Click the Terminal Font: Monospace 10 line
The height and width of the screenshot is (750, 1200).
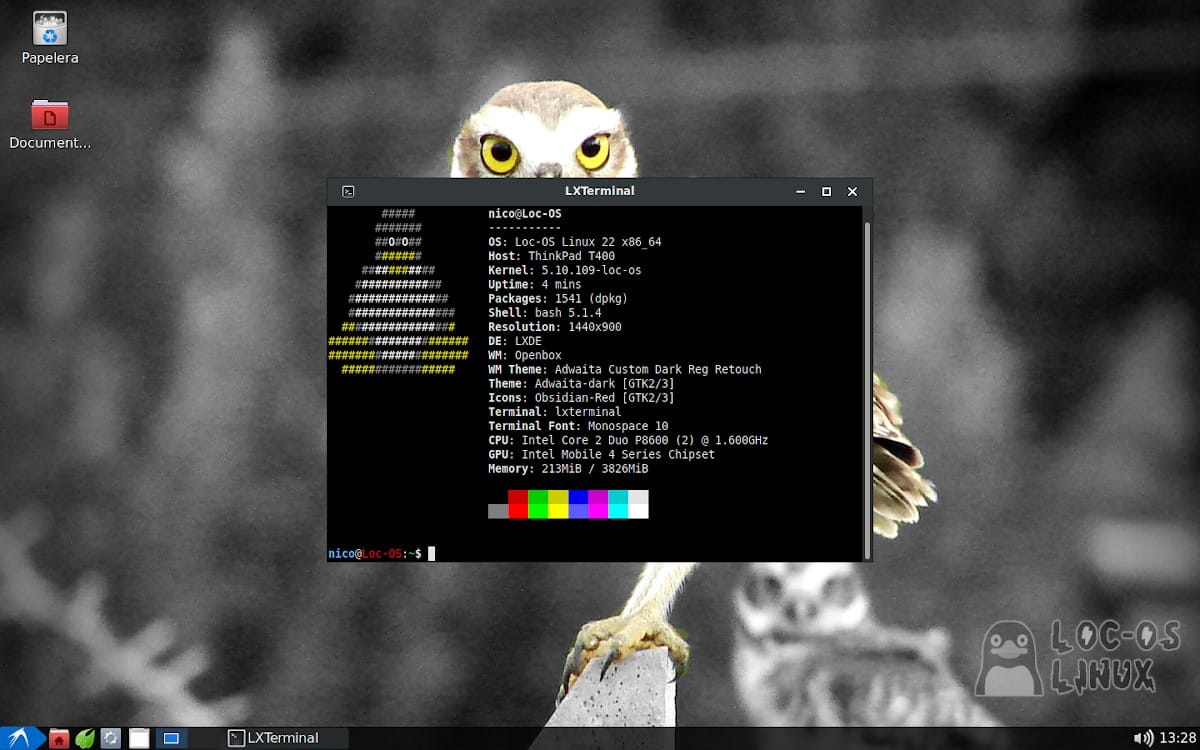[x=578, y=426]
